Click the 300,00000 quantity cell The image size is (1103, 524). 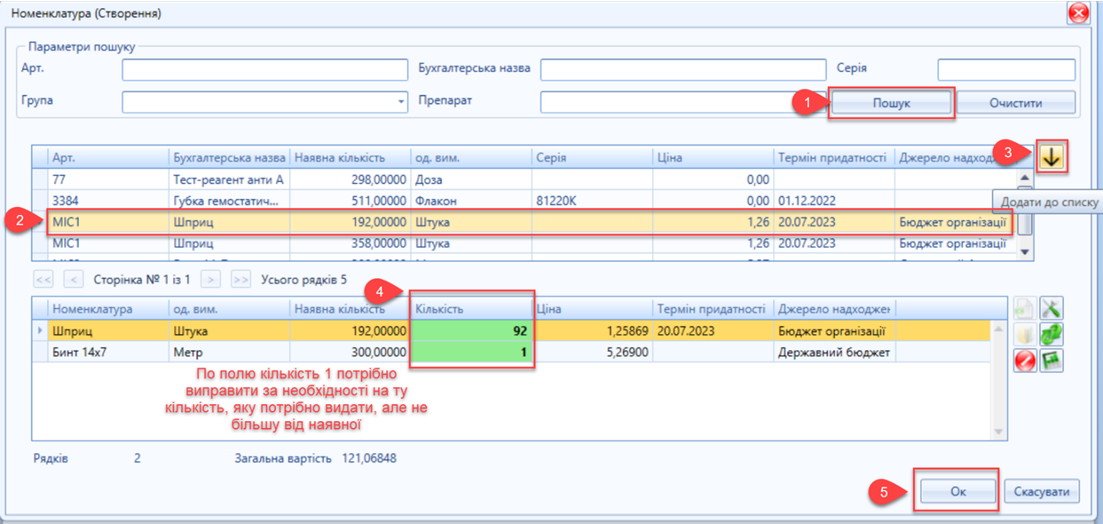pyautogui.click(x=350, y=352)
